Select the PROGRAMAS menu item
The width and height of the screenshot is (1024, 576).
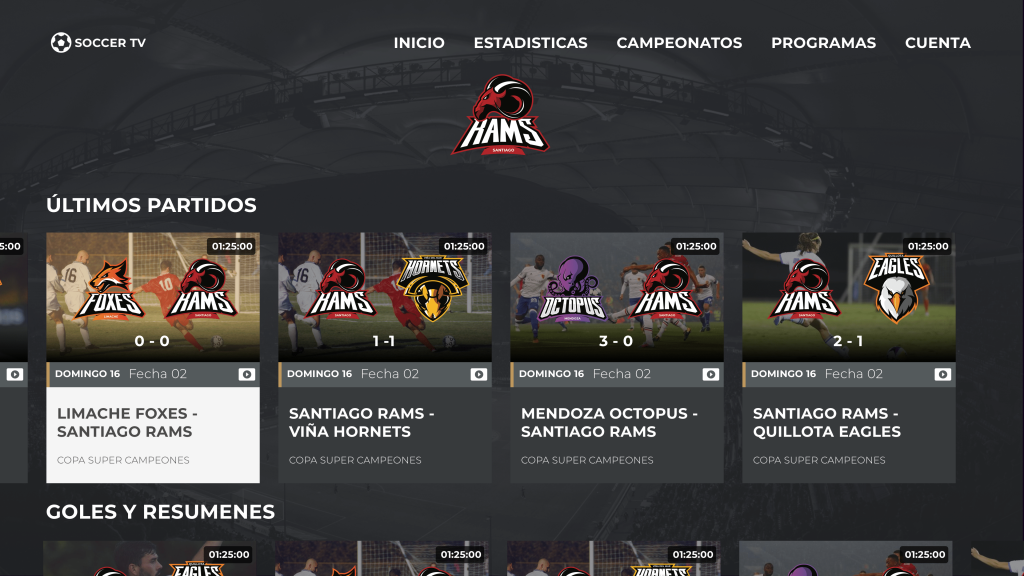point(824,42)
